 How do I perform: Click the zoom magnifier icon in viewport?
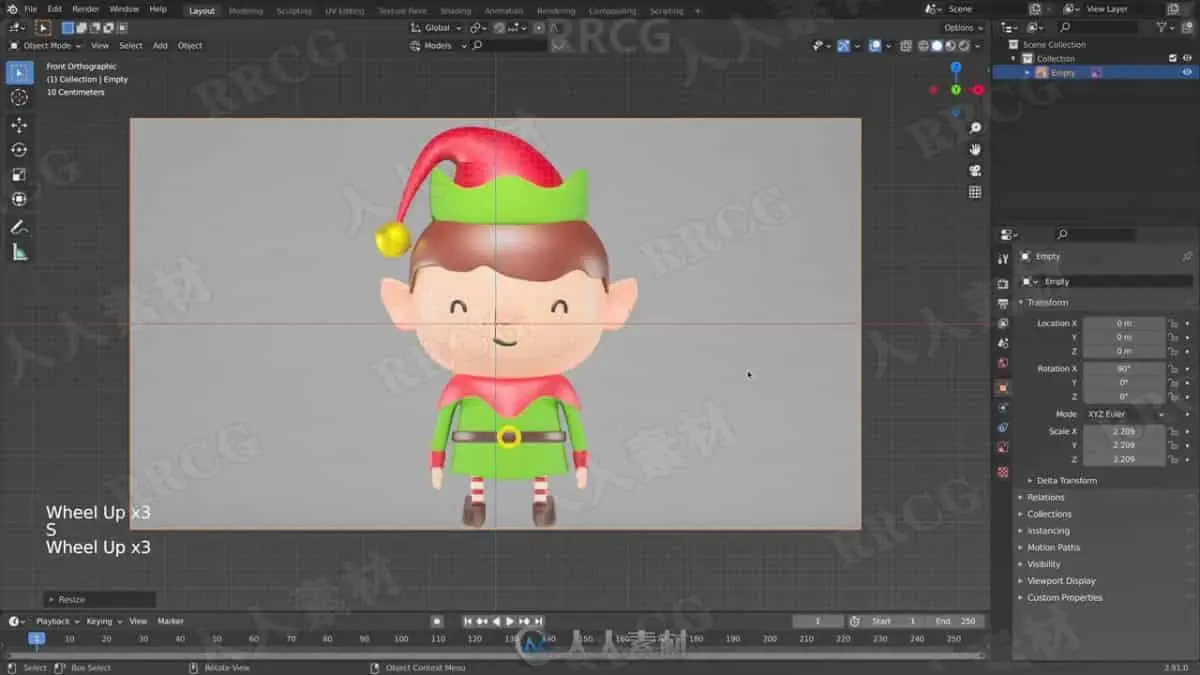pyautogui.click(x=975, y=128)
